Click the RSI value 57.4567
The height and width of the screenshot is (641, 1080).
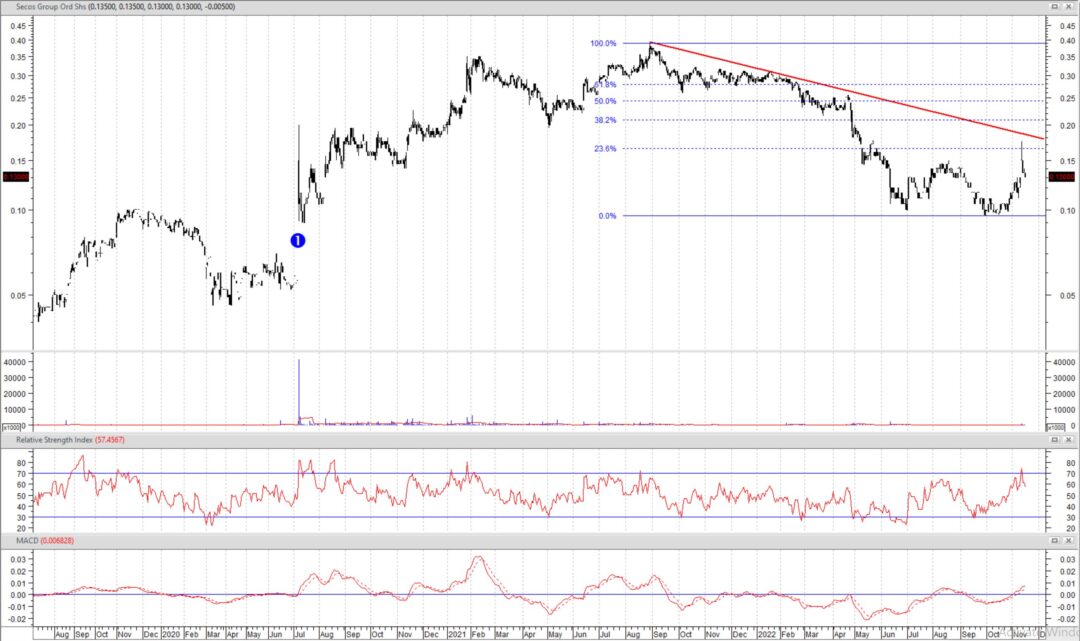110,440
